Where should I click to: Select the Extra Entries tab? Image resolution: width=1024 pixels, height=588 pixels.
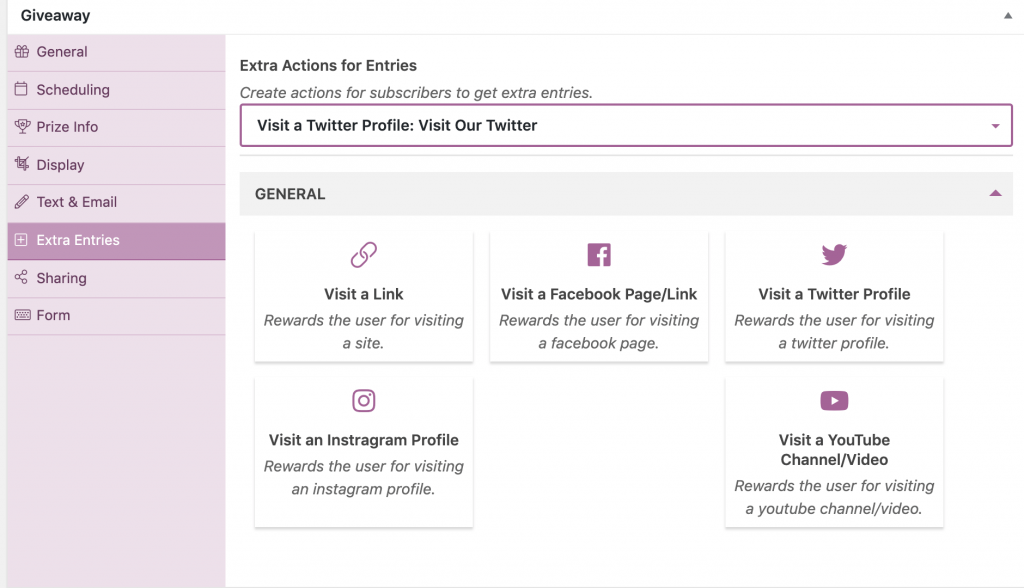coord(116,240)
